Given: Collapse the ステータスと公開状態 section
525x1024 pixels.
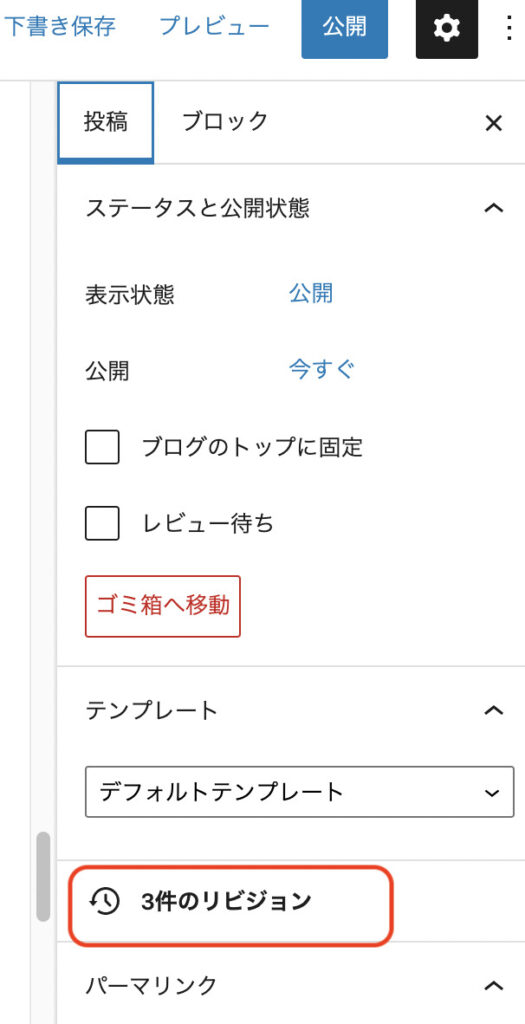Looking at the screenshot, I should point(494,209).
